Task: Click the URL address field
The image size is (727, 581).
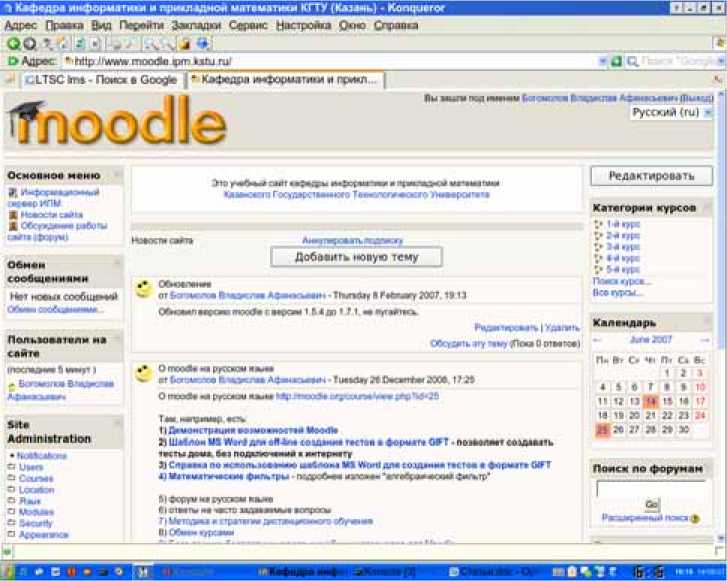Action: click(330, 61)
